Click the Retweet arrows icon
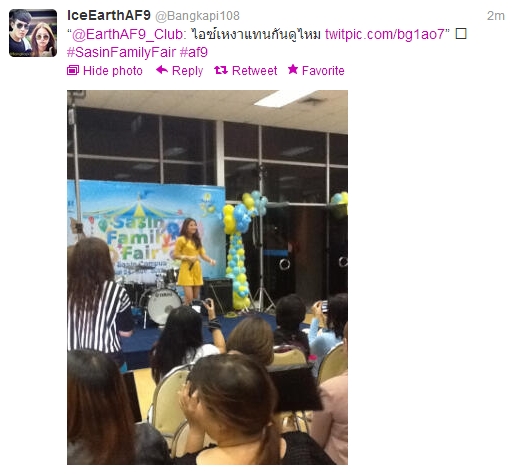This screenshot has width=514, height=474. click(221, 70)
